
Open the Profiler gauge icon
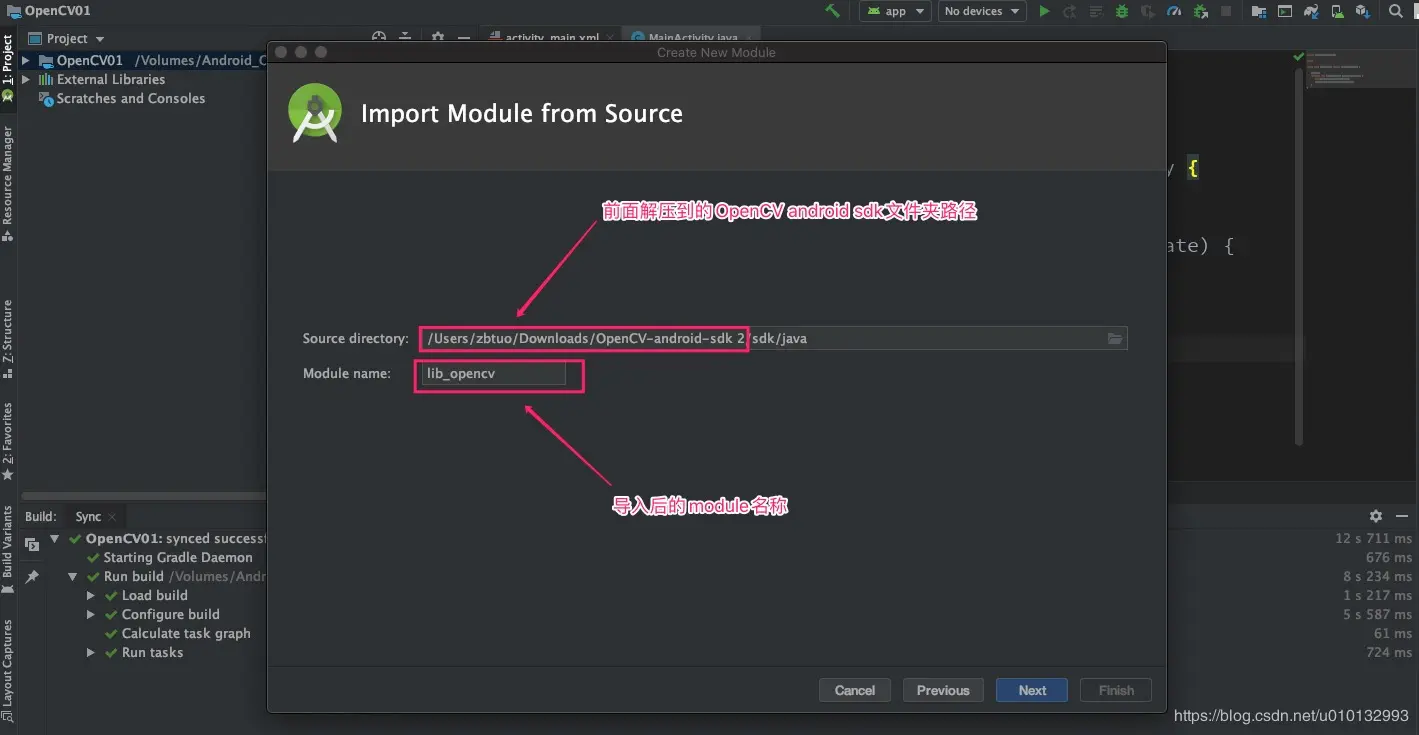point(1174,11)
